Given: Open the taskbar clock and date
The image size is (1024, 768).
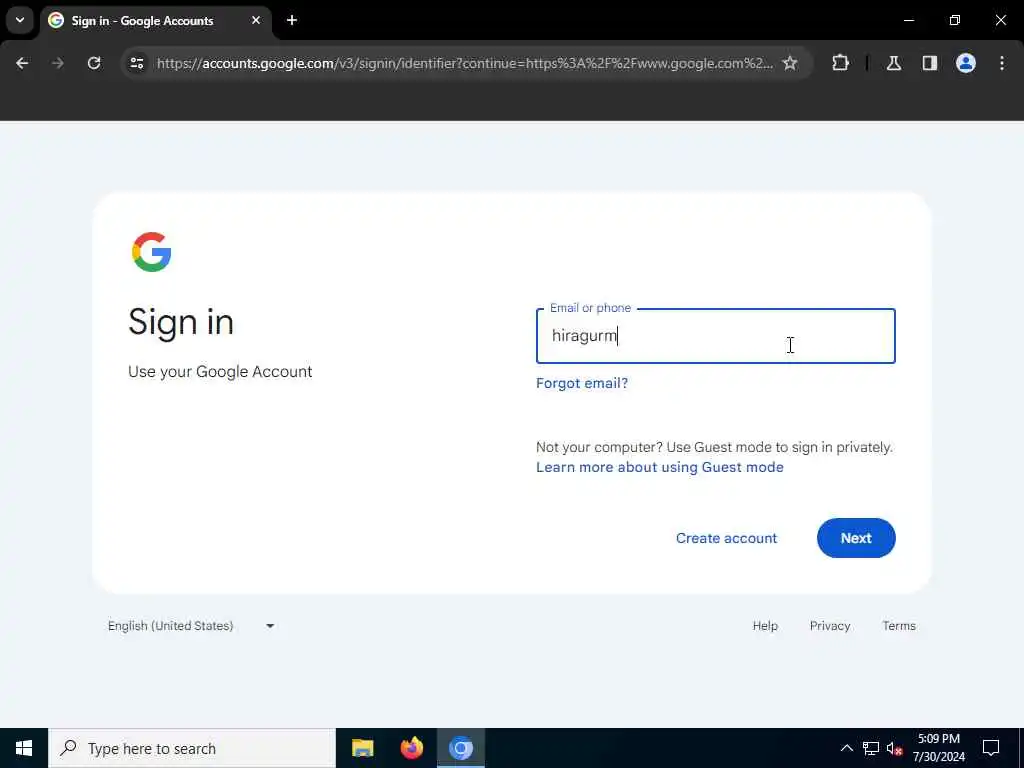Looking at the screenshot, I should click(x=938, y=748).
